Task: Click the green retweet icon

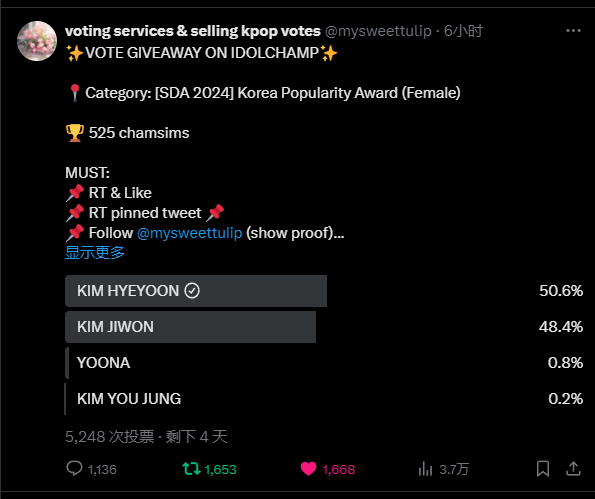Action: (x=191, y=469)
